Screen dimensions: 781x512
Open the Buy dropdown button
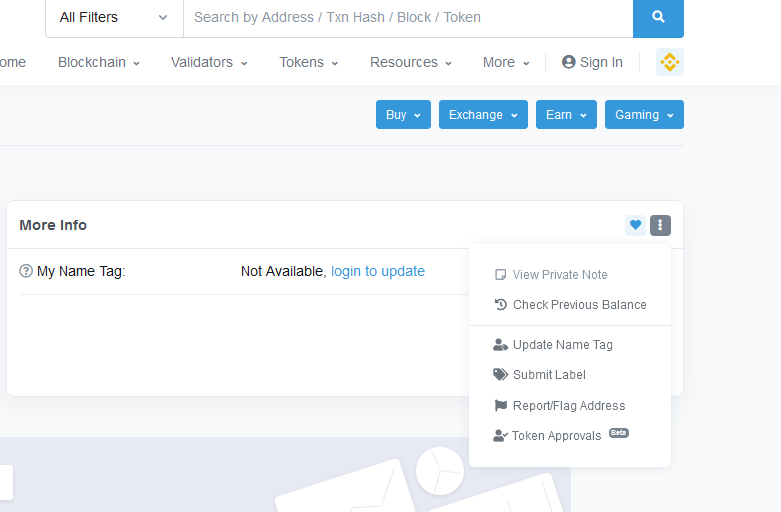pyautogui.click(x=403, y=115)
